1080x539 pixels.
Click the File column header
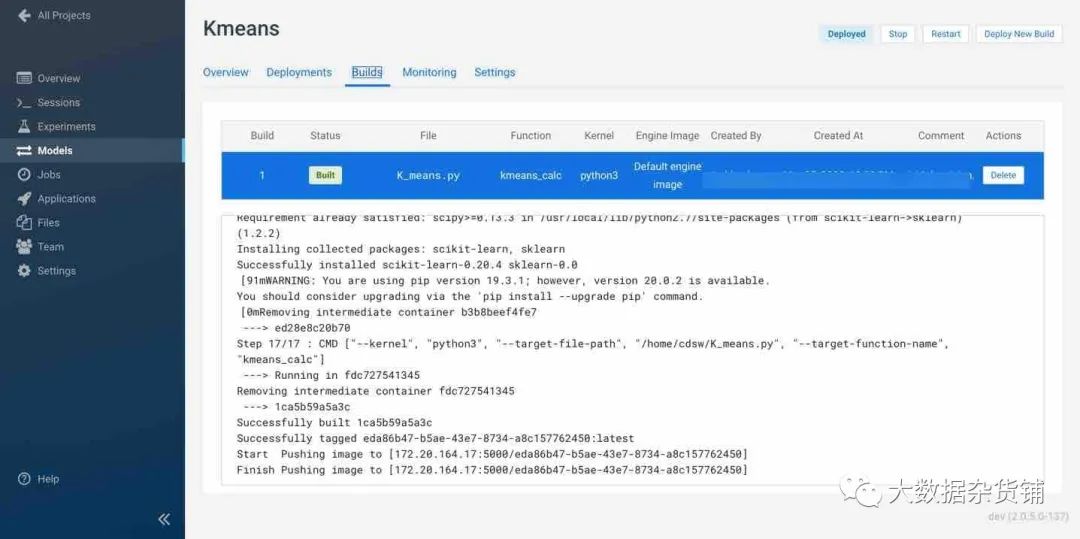(428, 136)
